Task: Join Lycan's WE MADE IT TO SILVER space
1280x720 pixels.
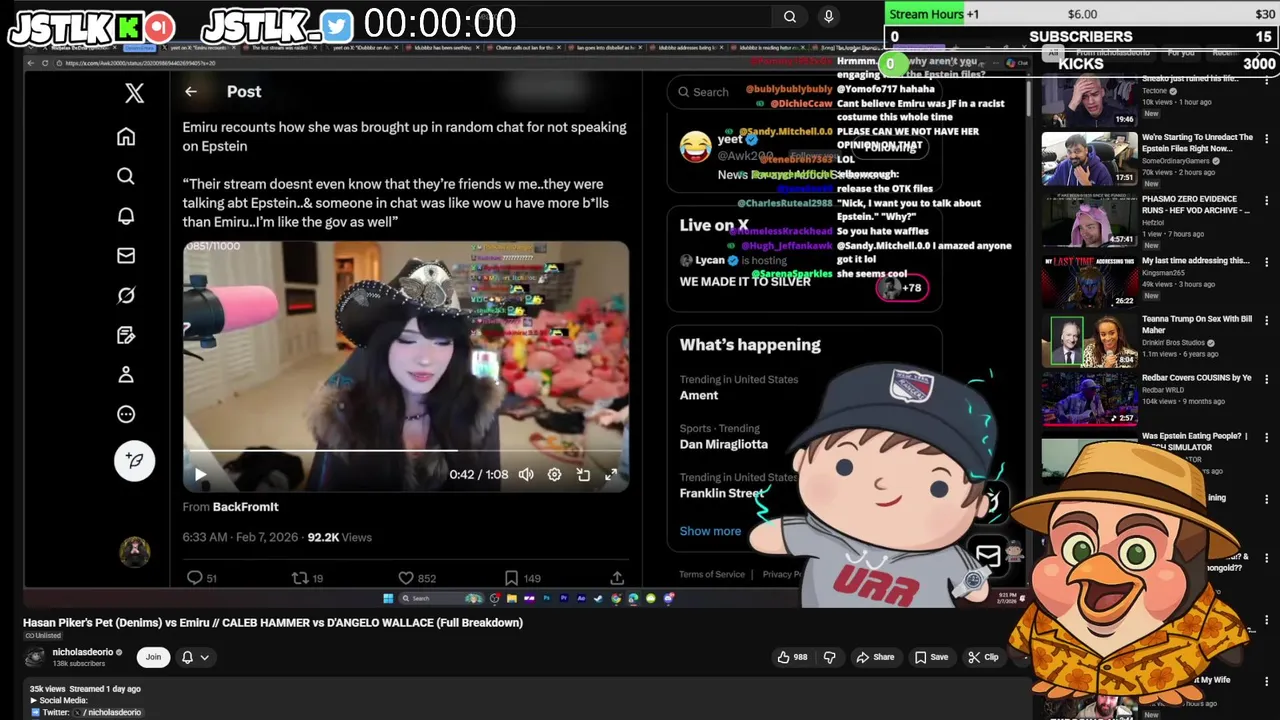Action: 745,282
